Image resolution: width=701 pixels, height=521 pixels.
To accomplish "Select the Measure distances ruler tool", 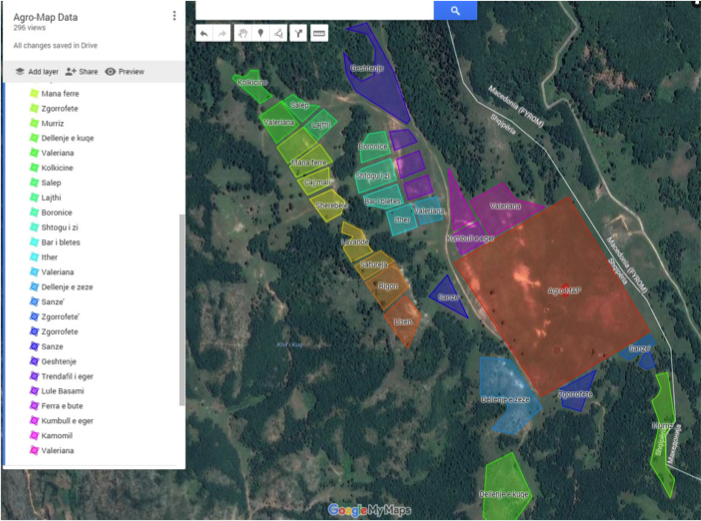I will 320,33.
